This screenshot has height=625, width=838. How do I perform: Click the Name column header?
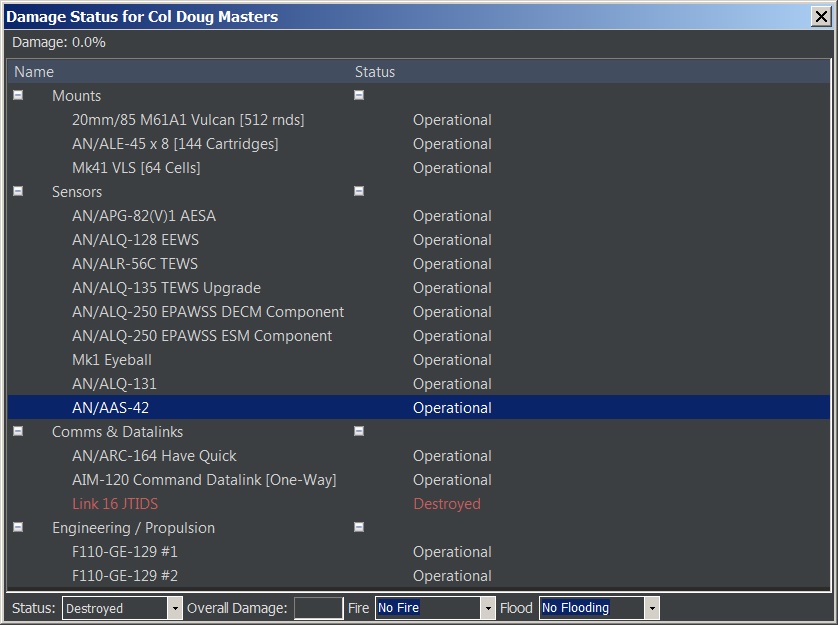[x=180, y=72]
